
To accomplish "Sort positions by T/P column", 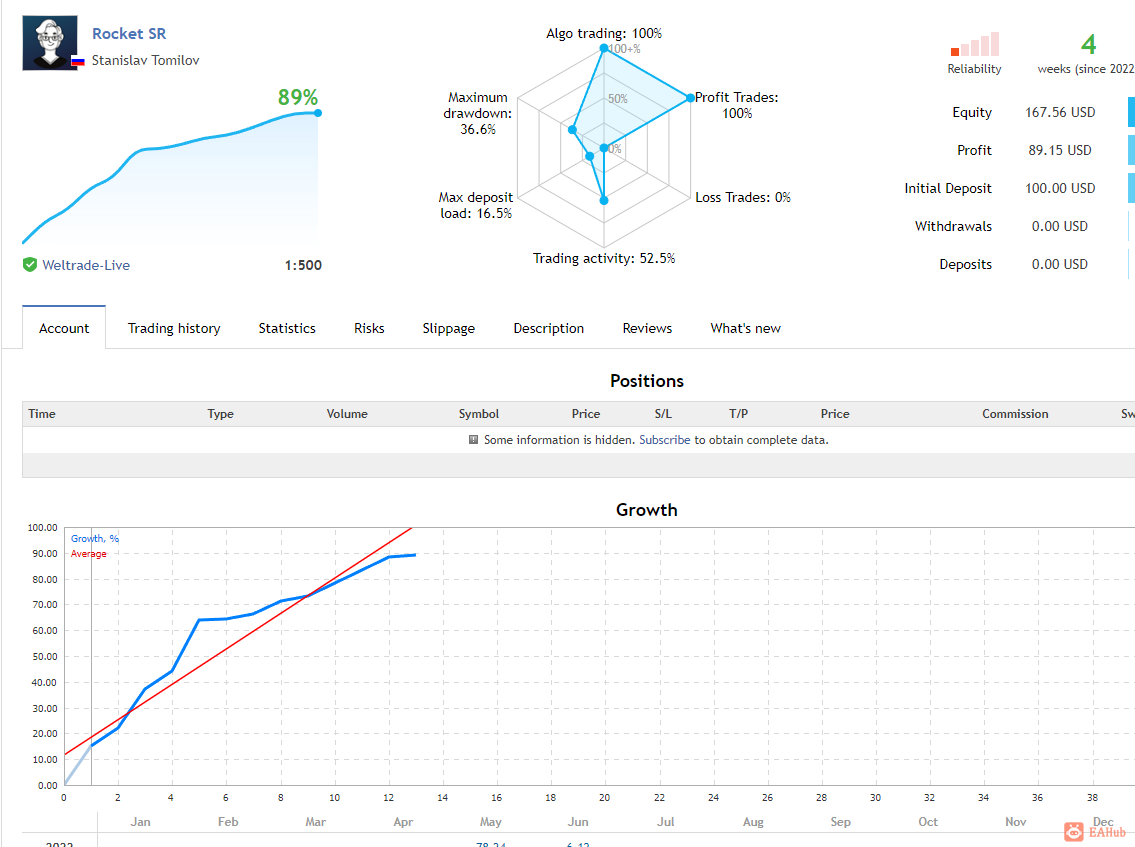I will [738, 413].
